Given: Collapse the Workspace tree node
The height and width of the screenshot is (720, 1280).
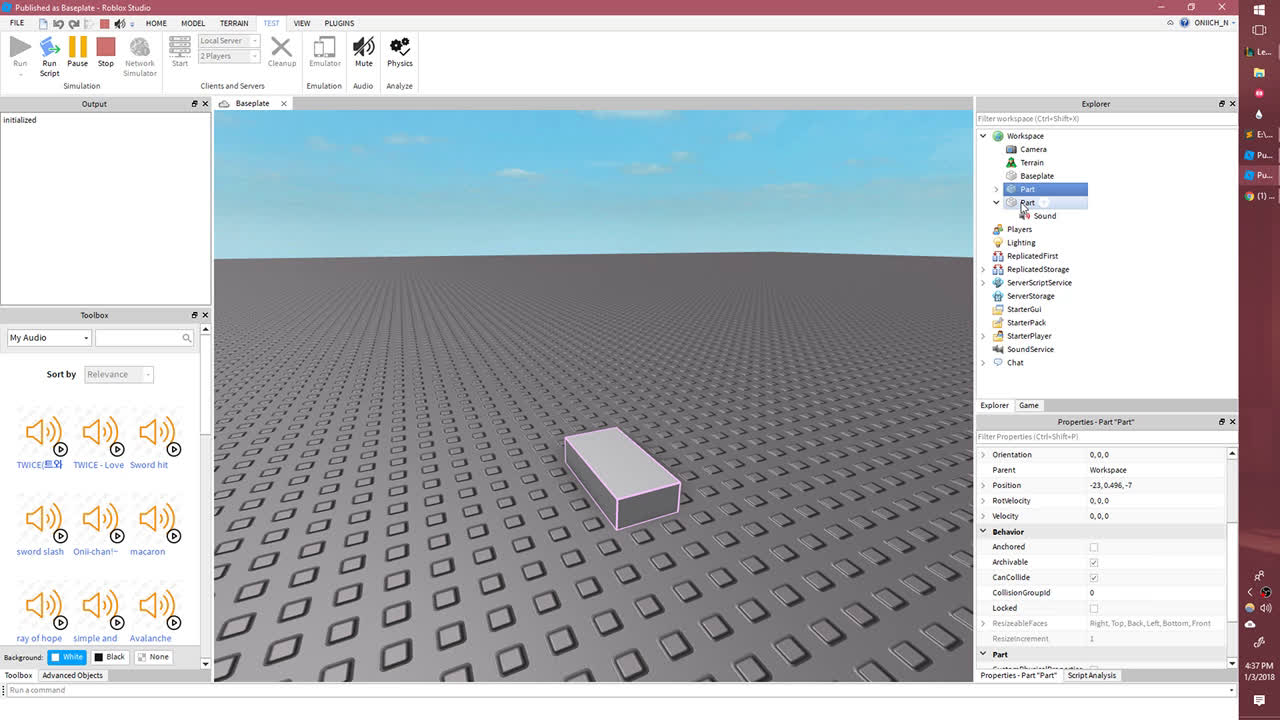Looking at the screenshot, I should [983, 136].
